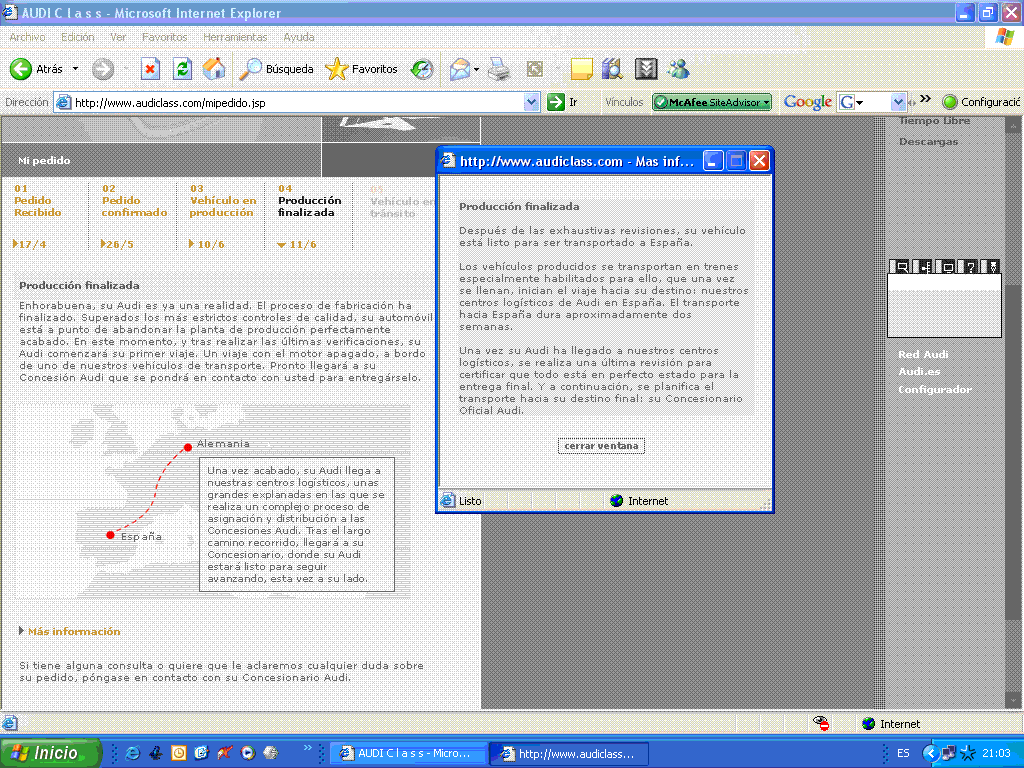Expand hidden tray icons with the round arrow
This screenshot has height=768, width=1024.
[930, 753]
